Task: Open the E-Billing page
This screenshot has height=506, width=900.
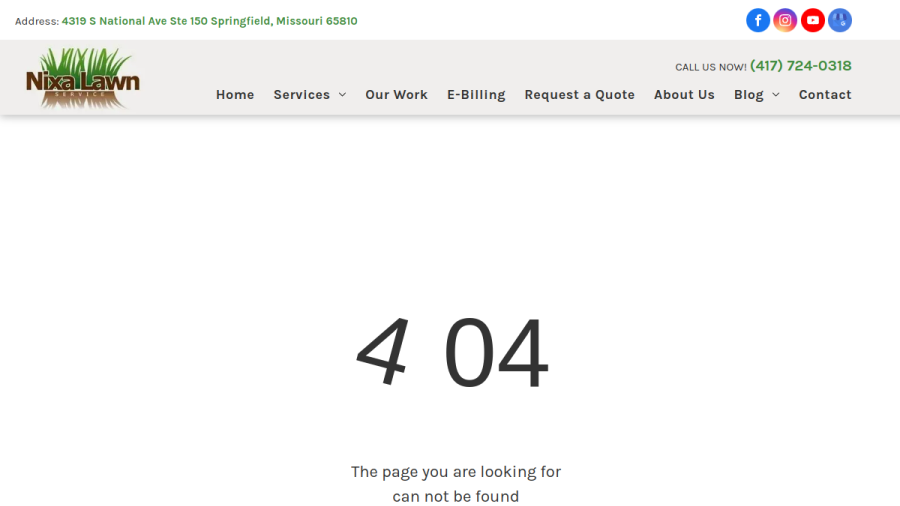Action: [x=476, y=95]
